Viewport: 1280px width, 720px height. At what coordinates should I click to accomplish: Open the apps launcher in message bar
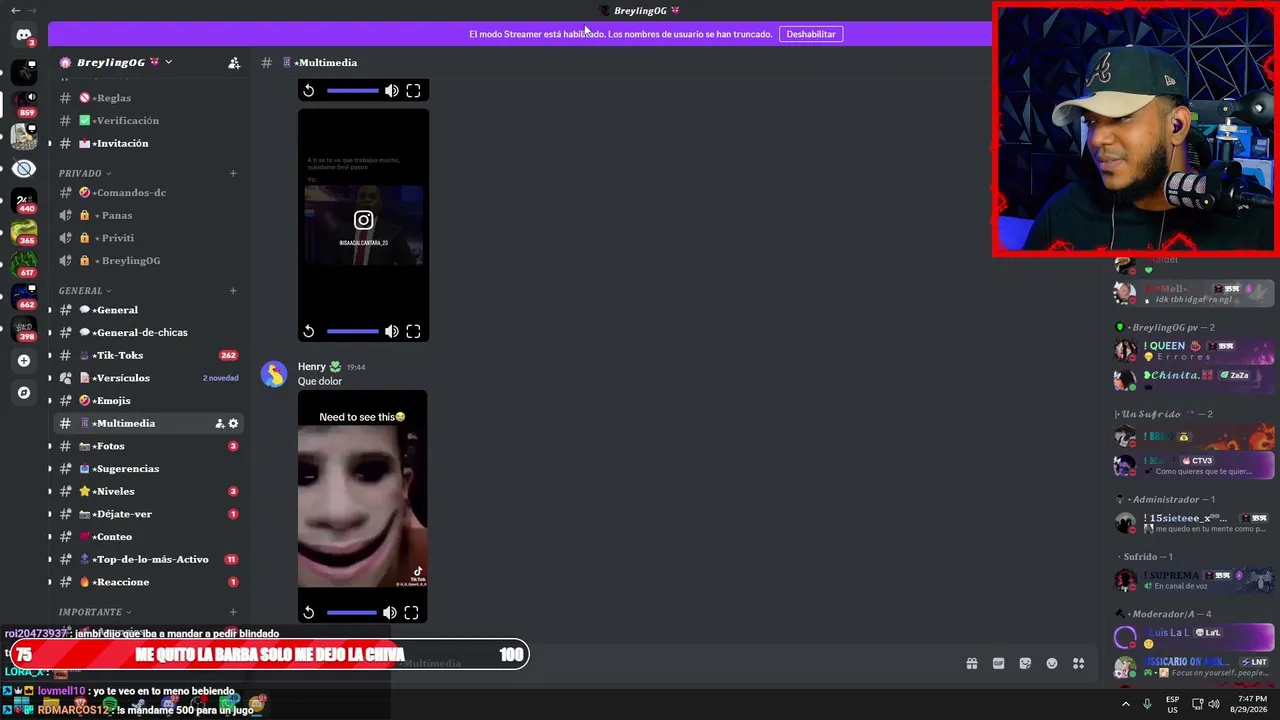[1079, 663]
